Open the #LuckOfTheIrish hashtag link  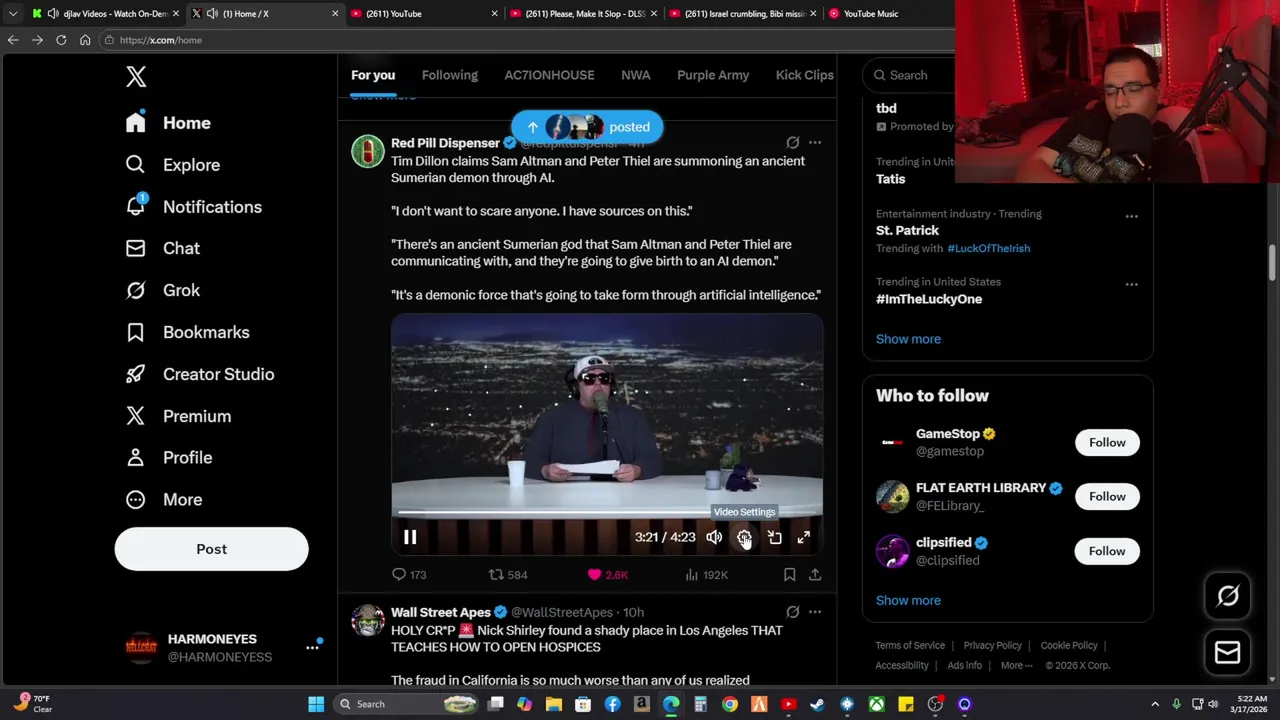[x=988, y=248]
